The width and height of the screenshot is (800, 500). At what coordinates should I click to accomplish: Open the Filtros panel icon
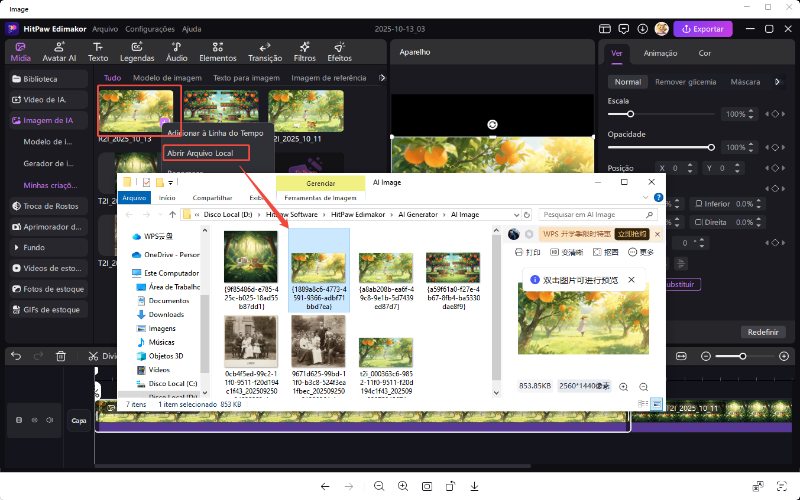point(305,51)
